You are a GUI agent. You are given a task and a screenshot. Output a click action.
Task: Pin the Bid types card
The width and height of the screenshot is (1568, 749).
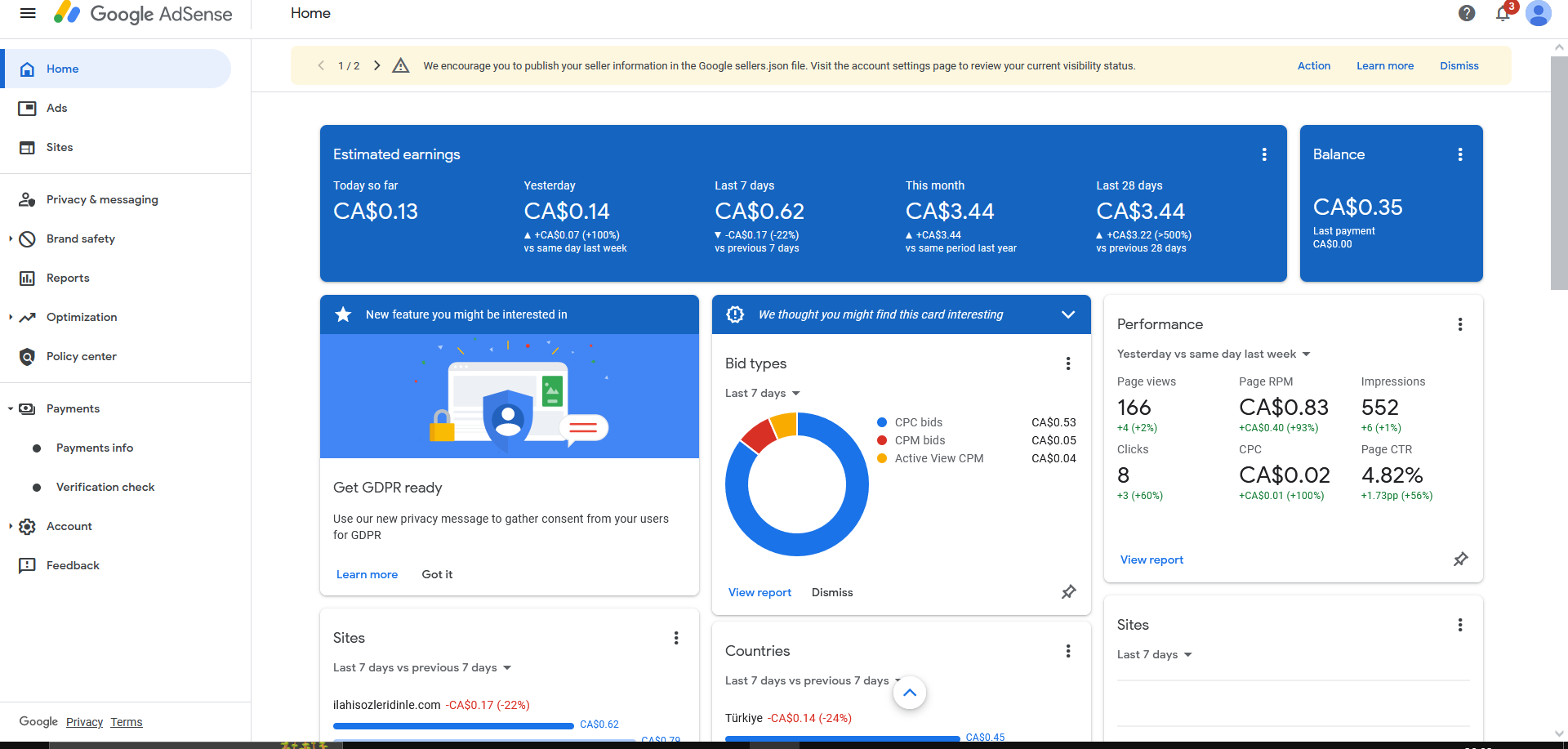pos(1068,592)
